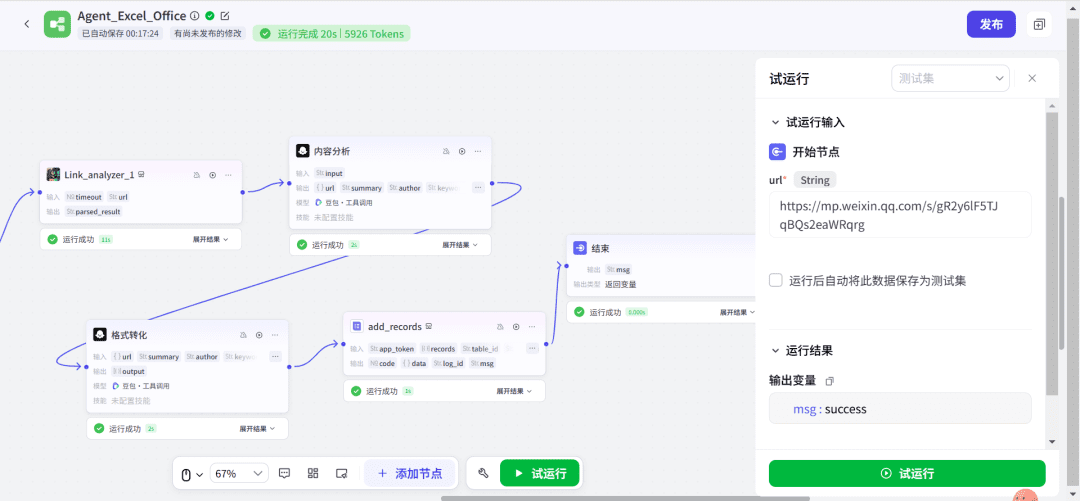Click the window icon right of 发布
Screen dimensions: 1080x501
[x=1039, y=25]
